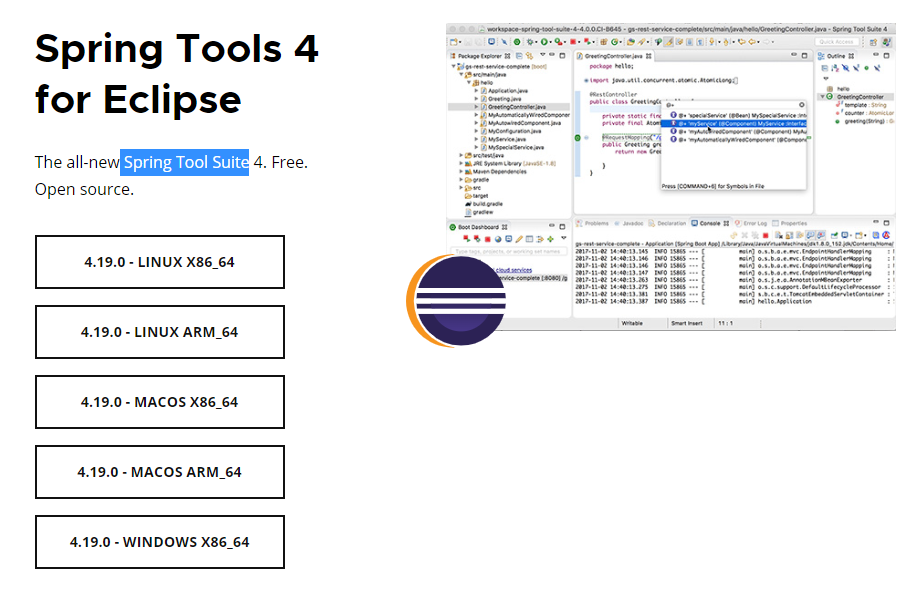This screenshot has height=594, width=917.
Task: Click the "Spring Tools 4 for Eclipse" heading
Action: pyautogui.click(x=177, y=74)
